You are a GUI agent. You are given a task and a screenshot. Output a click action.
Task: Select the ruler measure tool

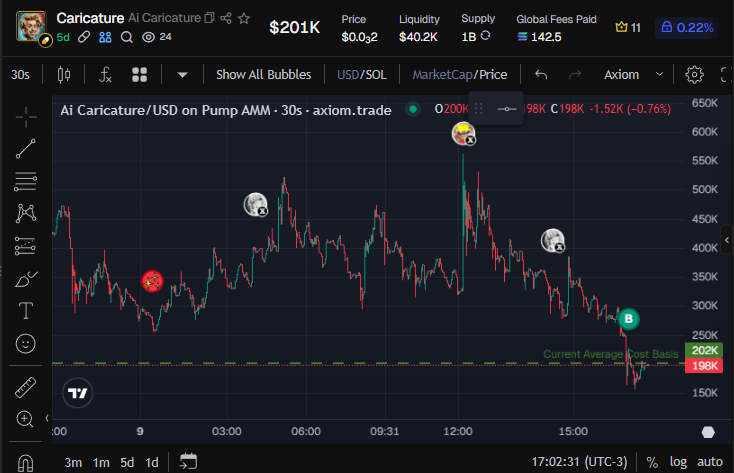(x=26, y=388)
